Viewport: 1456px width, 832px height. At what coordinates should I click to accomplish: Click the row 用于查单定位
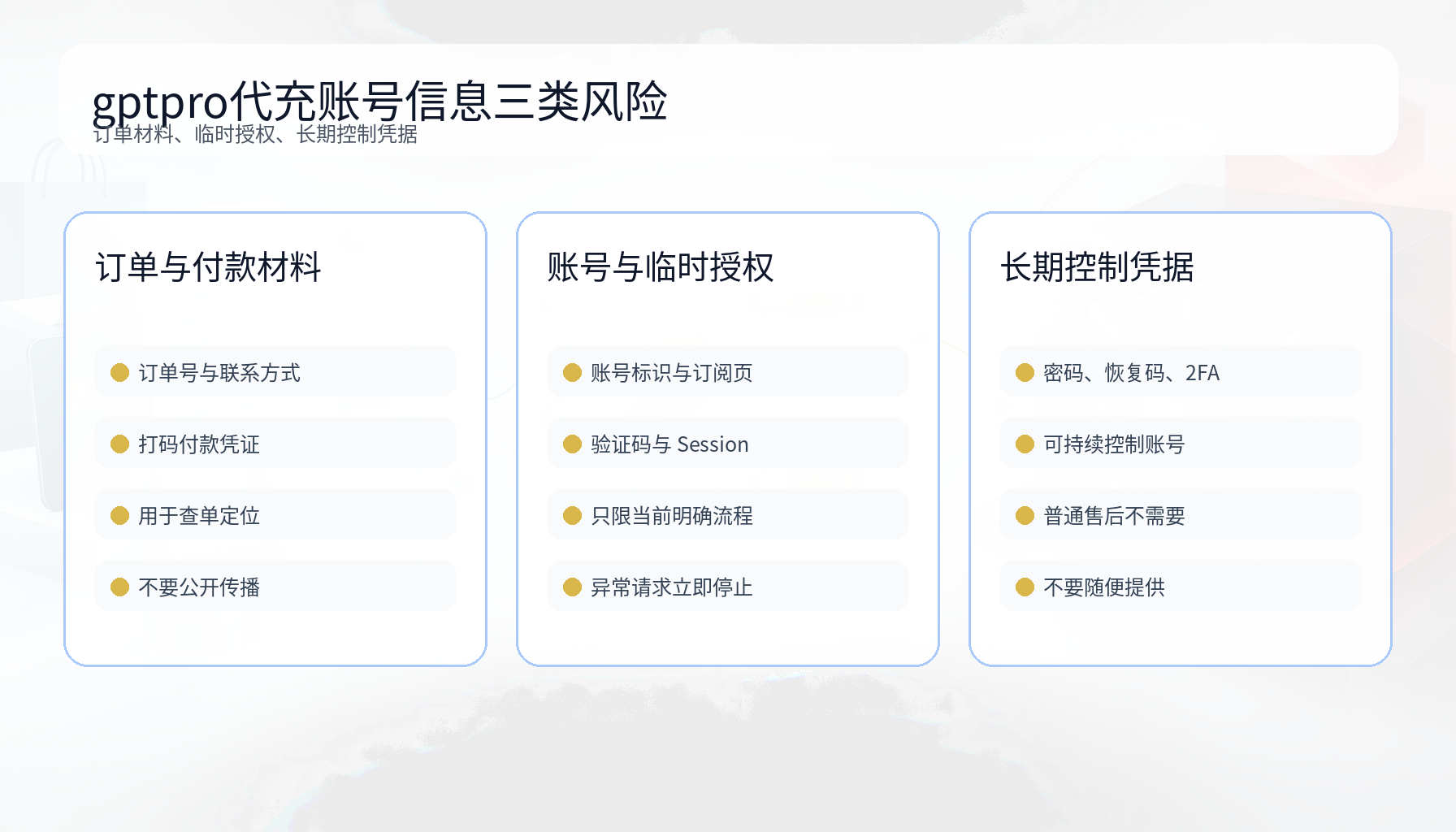point(275,515)
